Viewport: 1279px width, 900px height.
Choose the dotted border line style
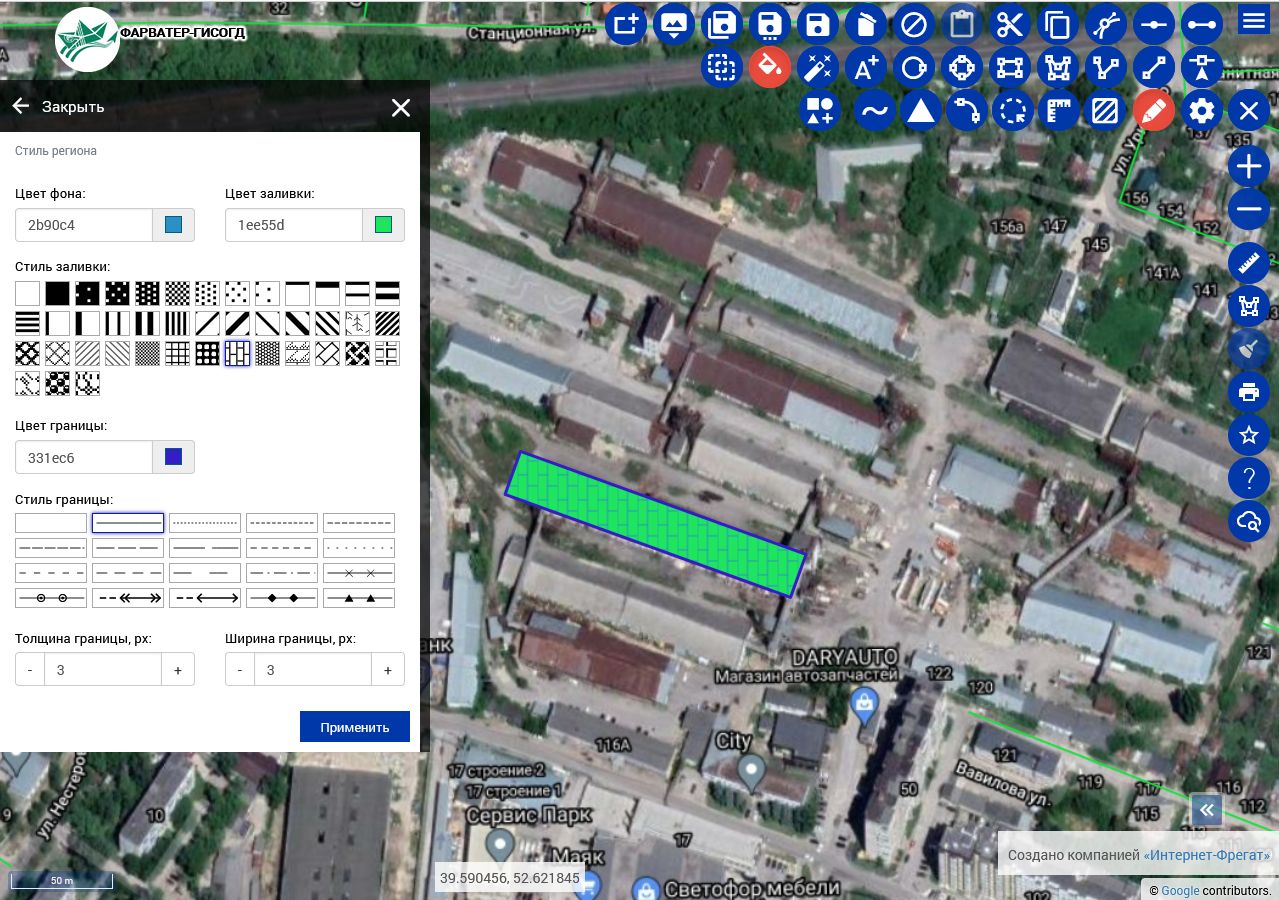[205, 522]
